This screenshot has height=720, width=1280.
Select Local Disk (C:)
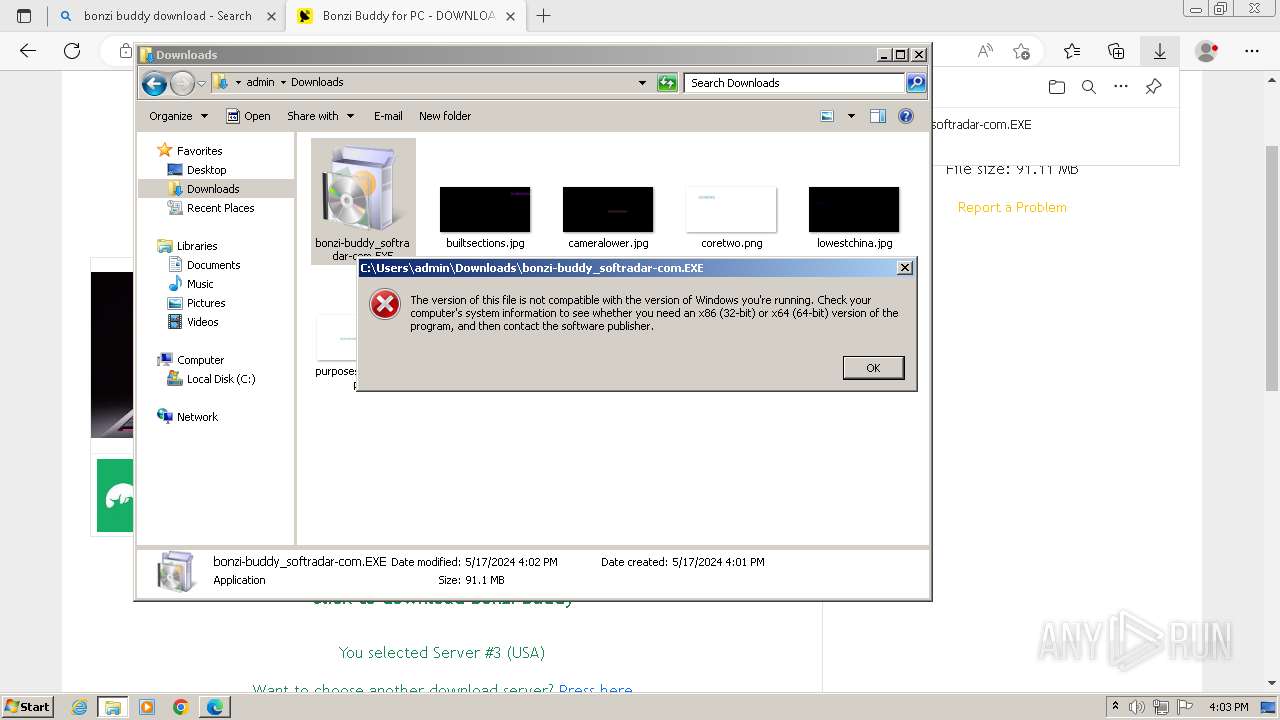[x=221, y=379]
